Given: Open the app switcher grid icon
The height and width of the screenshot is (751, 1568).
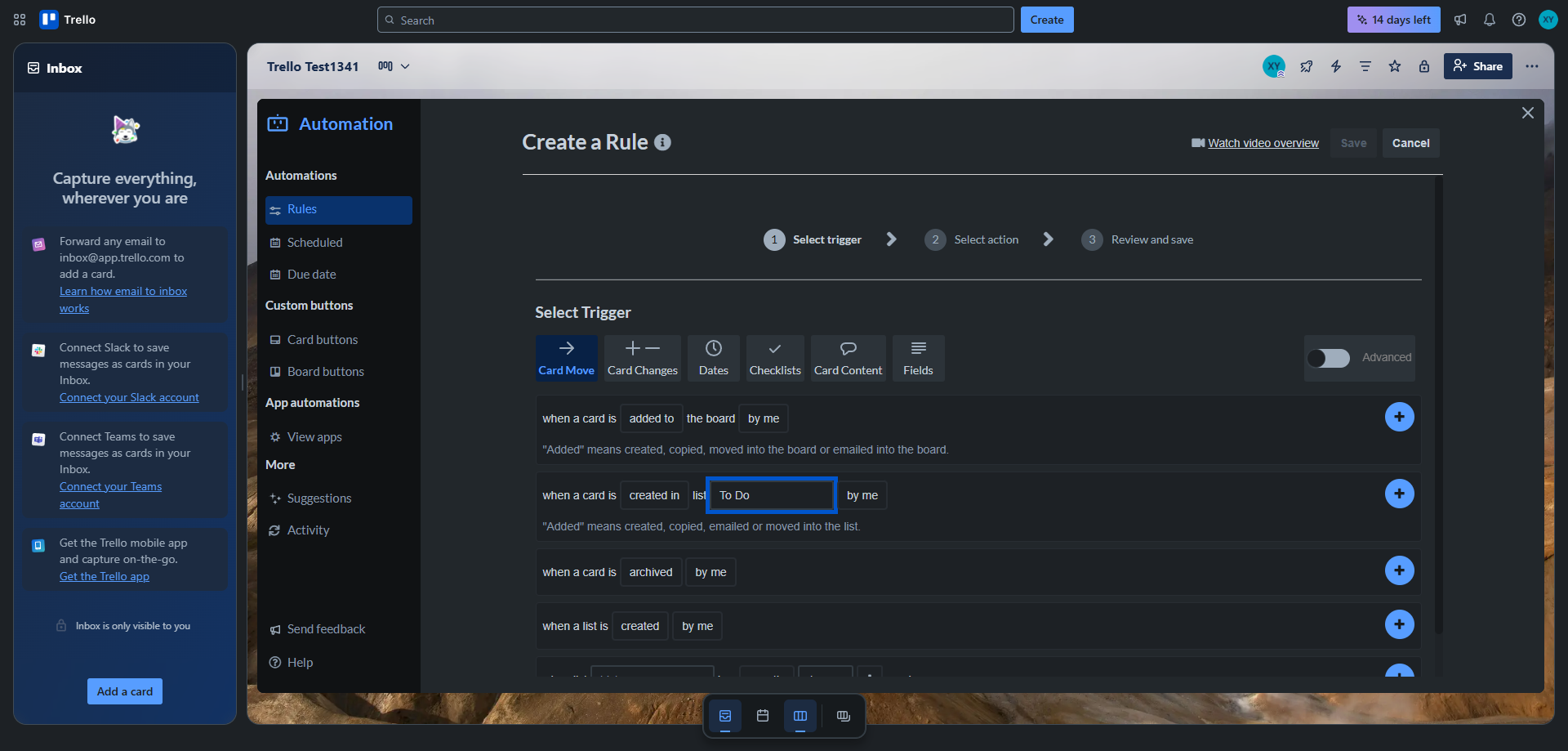Looking at the screenshot, I should pos(20,20).
